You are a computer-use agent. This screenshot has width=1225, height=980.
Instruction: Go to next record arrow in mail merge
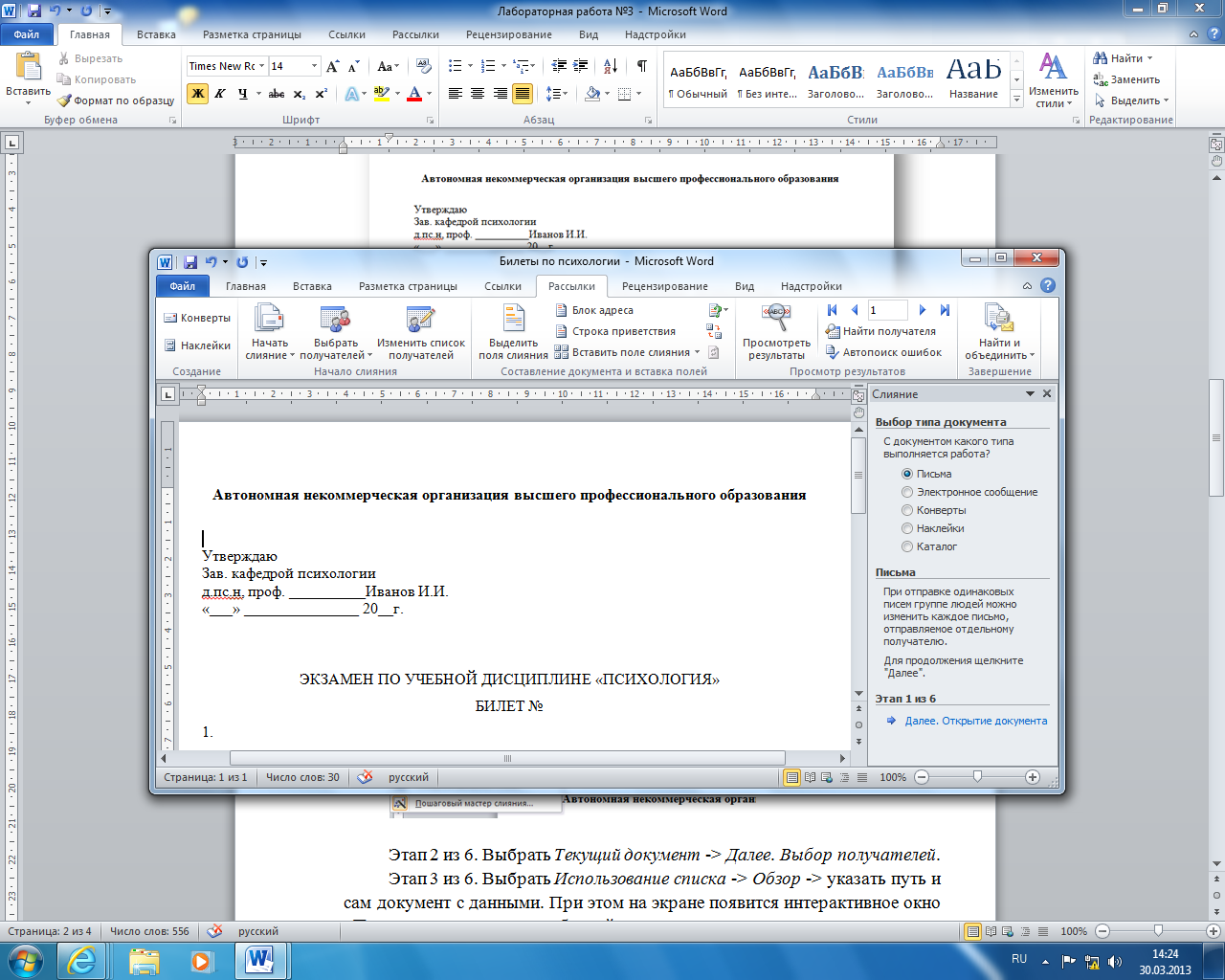point(923,310)
